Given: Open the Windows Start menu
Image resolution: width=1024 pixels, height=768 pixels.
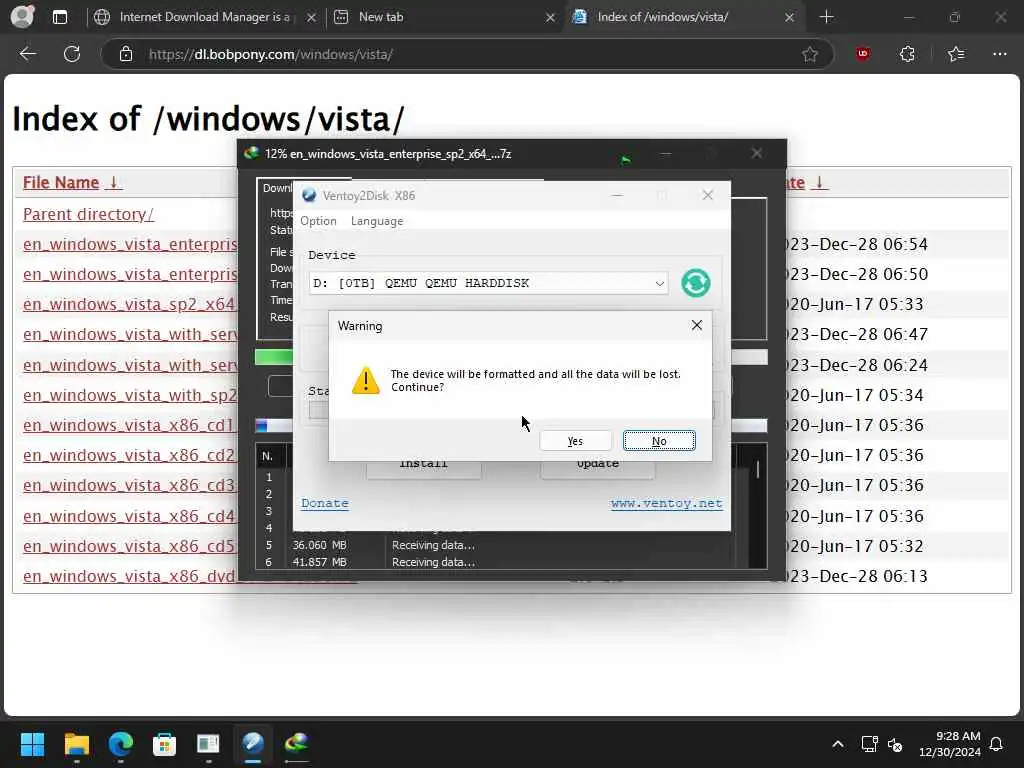Looking at the screenshot, I should pos(32,744).
